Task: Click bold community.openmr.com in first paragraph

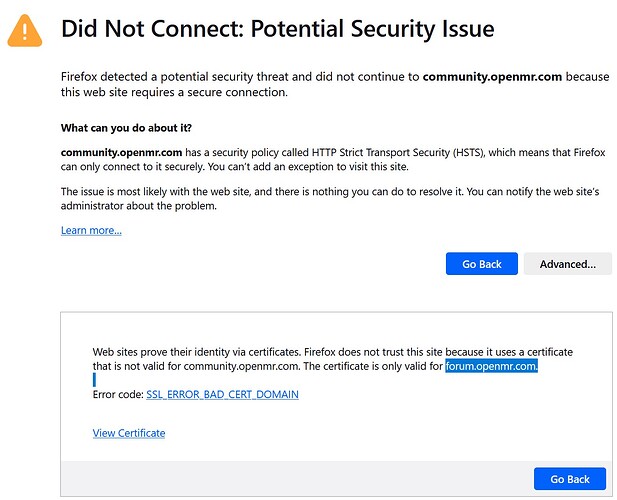Action: point(492,76)
